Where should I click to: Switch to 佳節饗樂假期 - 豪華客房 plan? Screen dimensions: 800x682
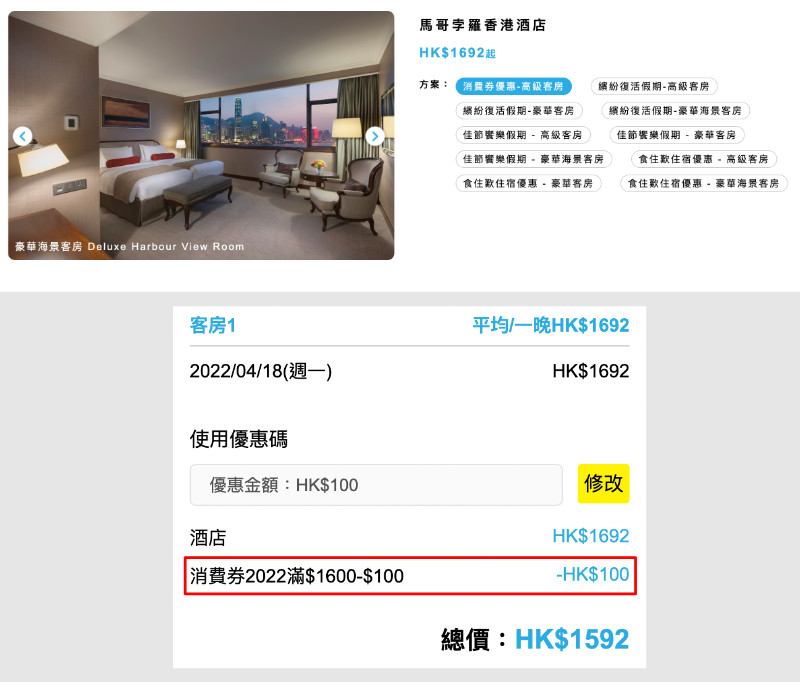click(677, 135)
